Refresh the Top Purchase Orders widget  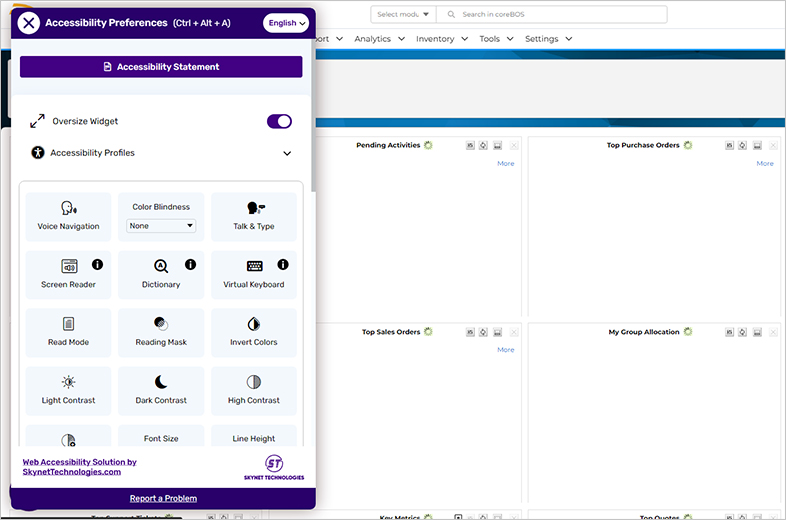(x=742, y=145)
